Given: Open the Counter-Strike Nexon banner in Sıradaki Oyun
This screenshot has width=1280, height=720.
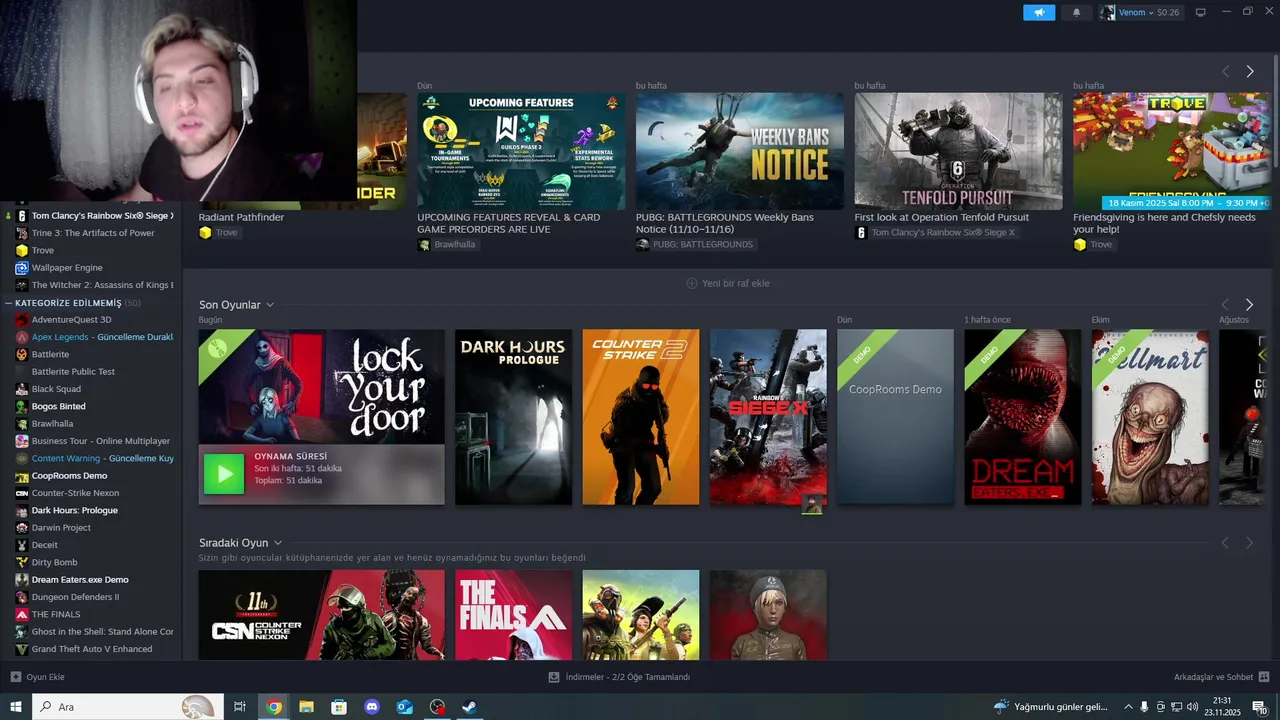Looking at the screenshot, I should click(x=321, y=615).
